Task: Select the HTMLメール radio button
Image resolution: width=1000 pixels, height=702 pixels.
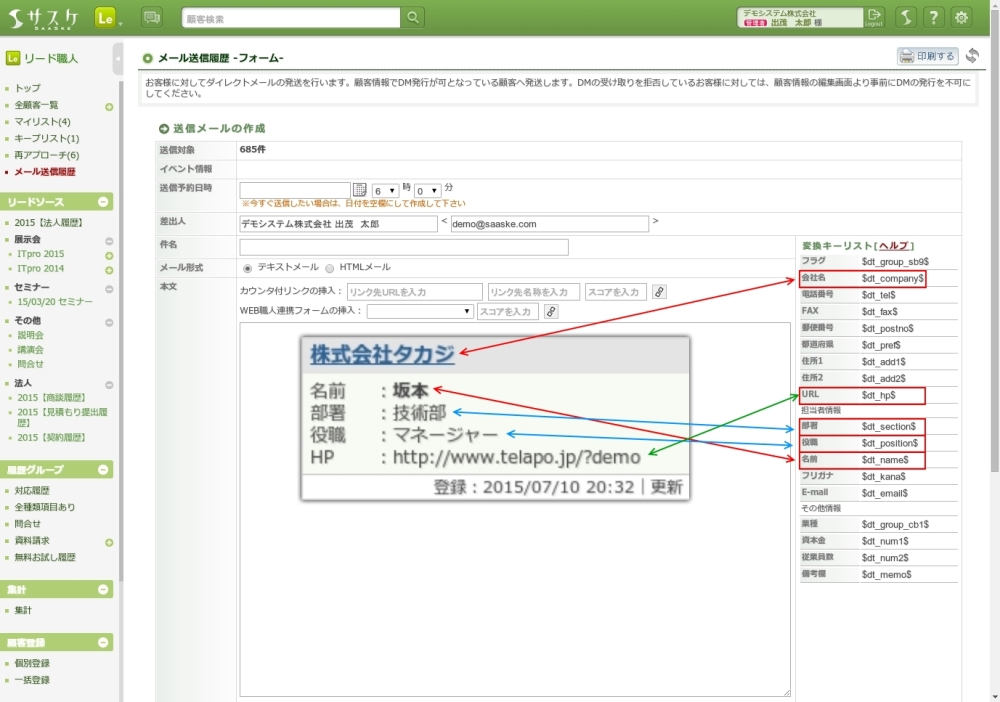Action: tap(330, 268)
